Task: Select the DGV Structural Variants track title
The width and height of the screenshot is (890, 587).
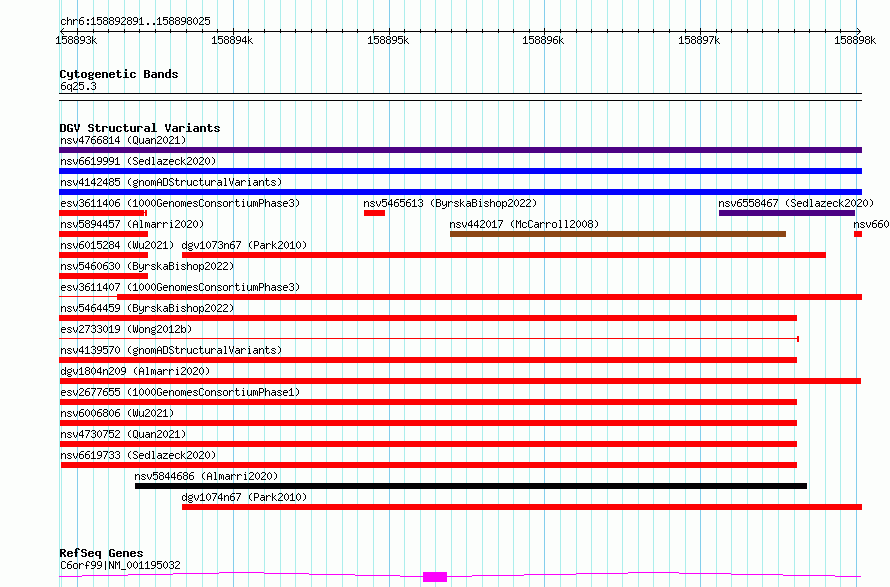Action: pyautogui.click(x=140, y=128)
